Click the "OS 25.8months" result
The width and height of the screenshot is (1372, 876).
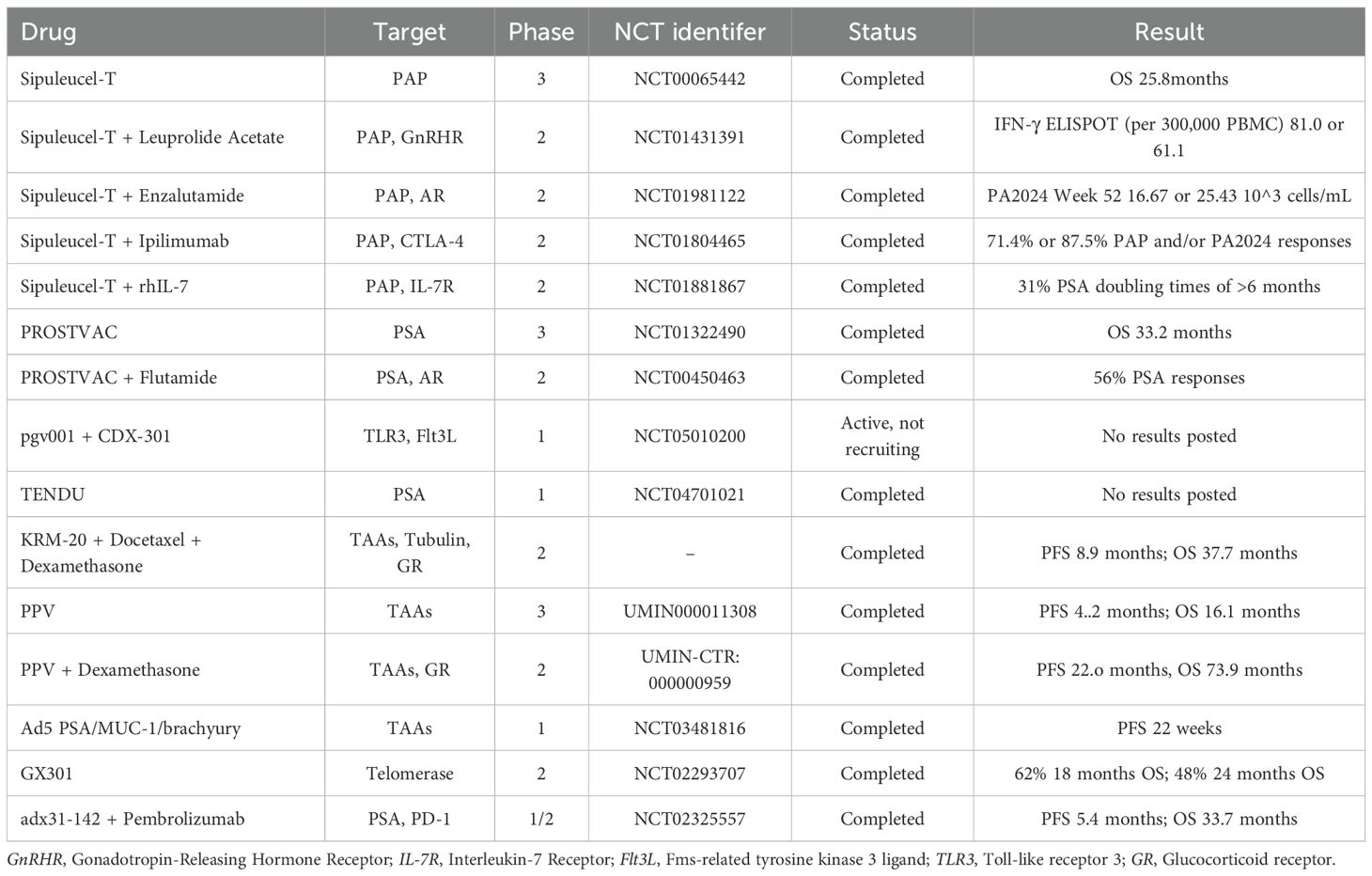1169,79
